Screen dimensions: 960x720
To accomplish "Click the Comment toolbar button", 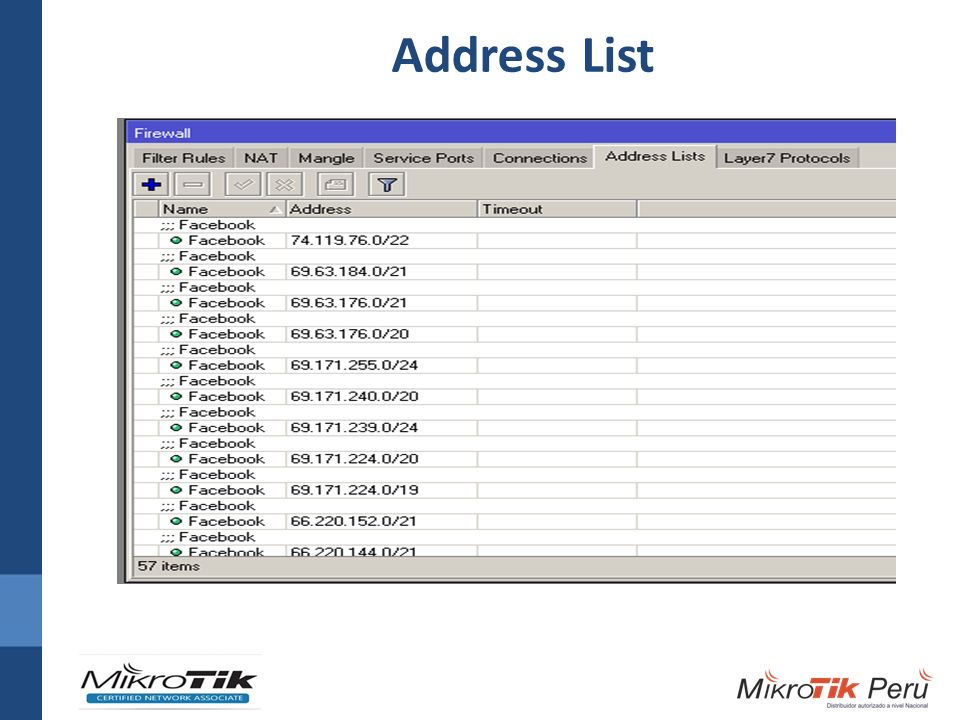I will tap(335, 184).
